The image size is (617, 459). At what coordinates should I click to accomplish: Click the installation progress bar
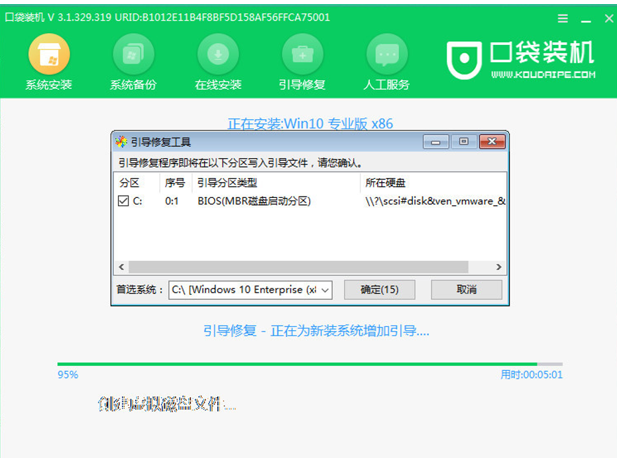pos(310,364)
